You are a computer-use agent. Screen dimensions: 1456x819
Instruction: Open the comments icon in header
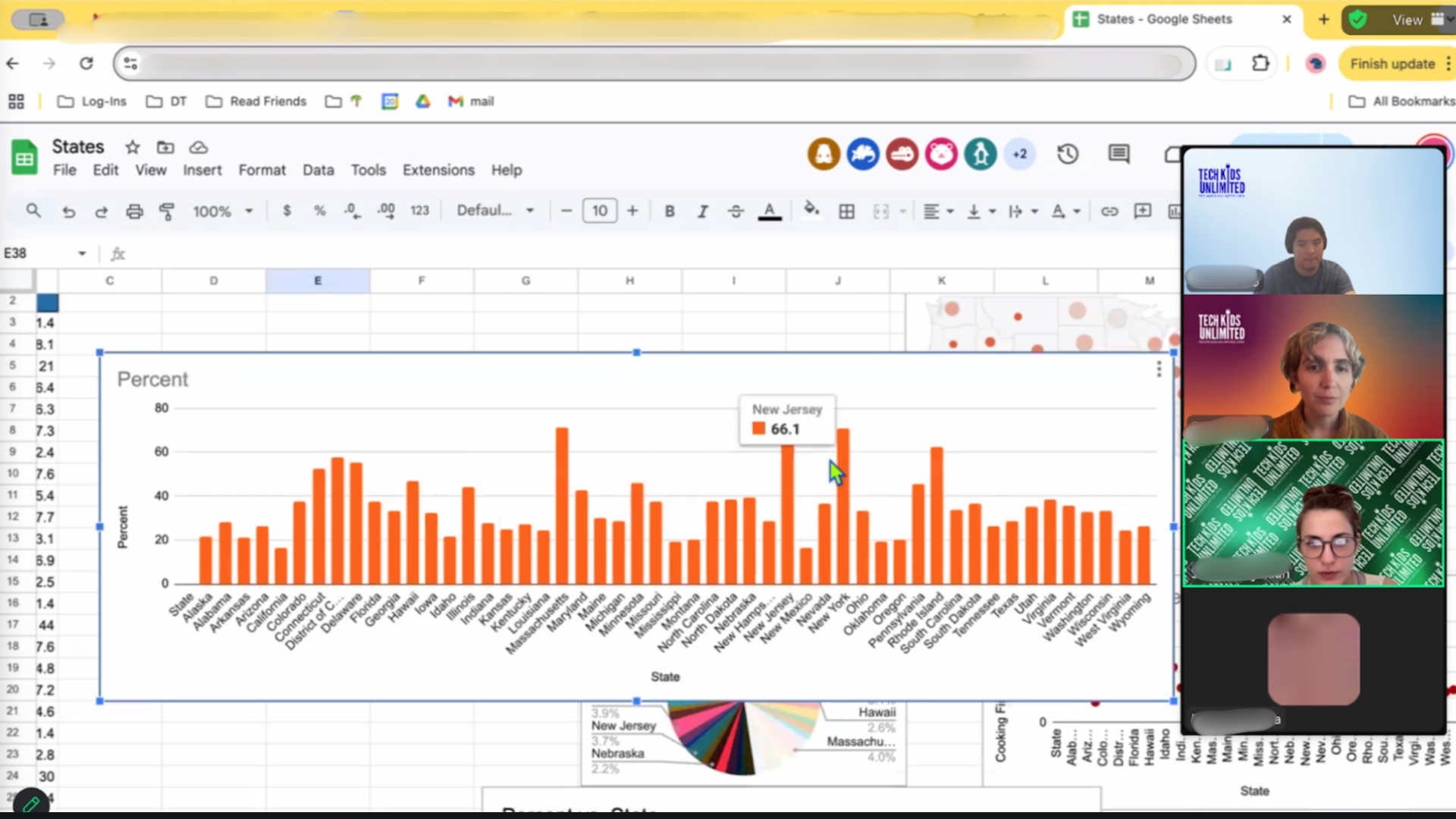[1119, 155]
